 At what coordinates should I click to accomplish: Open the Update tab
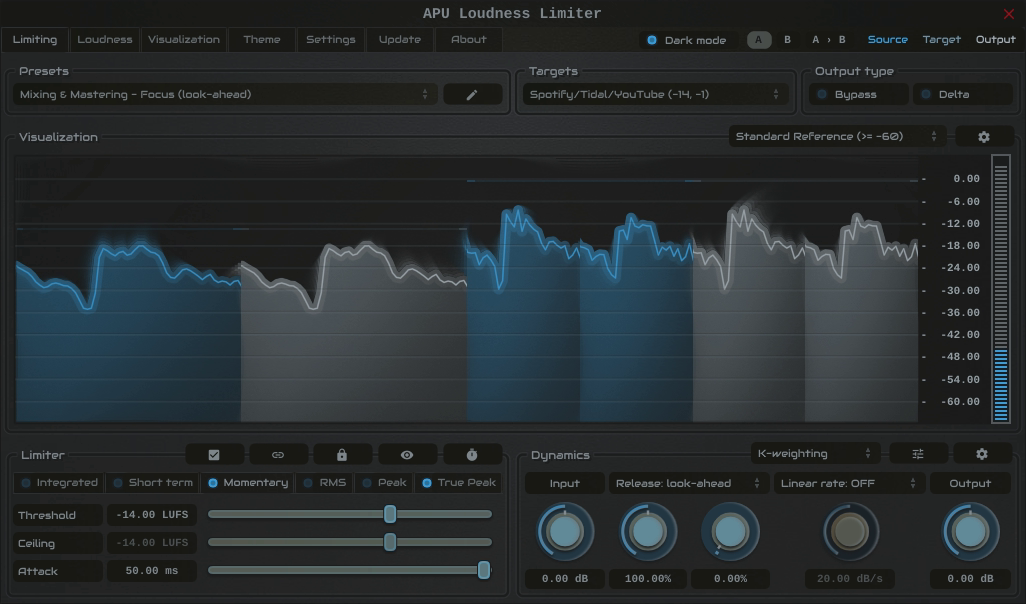point(400,39)
